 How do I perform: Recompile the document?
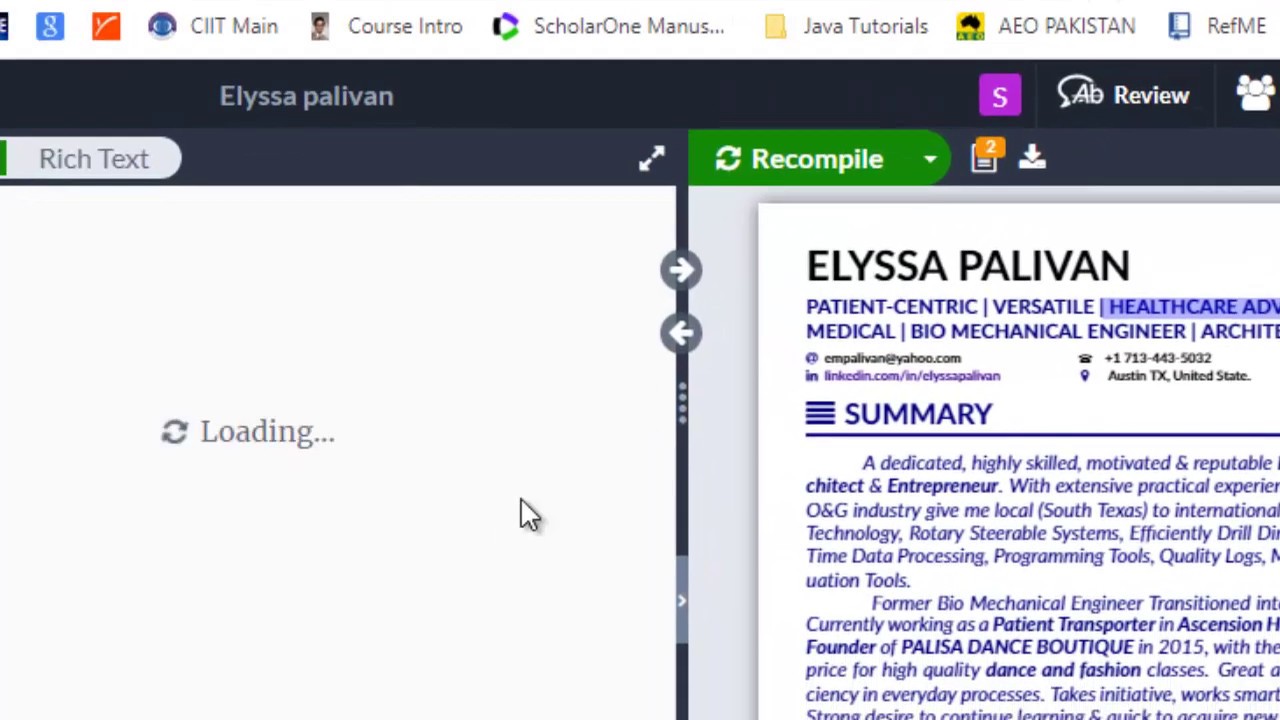coord(800,159)
